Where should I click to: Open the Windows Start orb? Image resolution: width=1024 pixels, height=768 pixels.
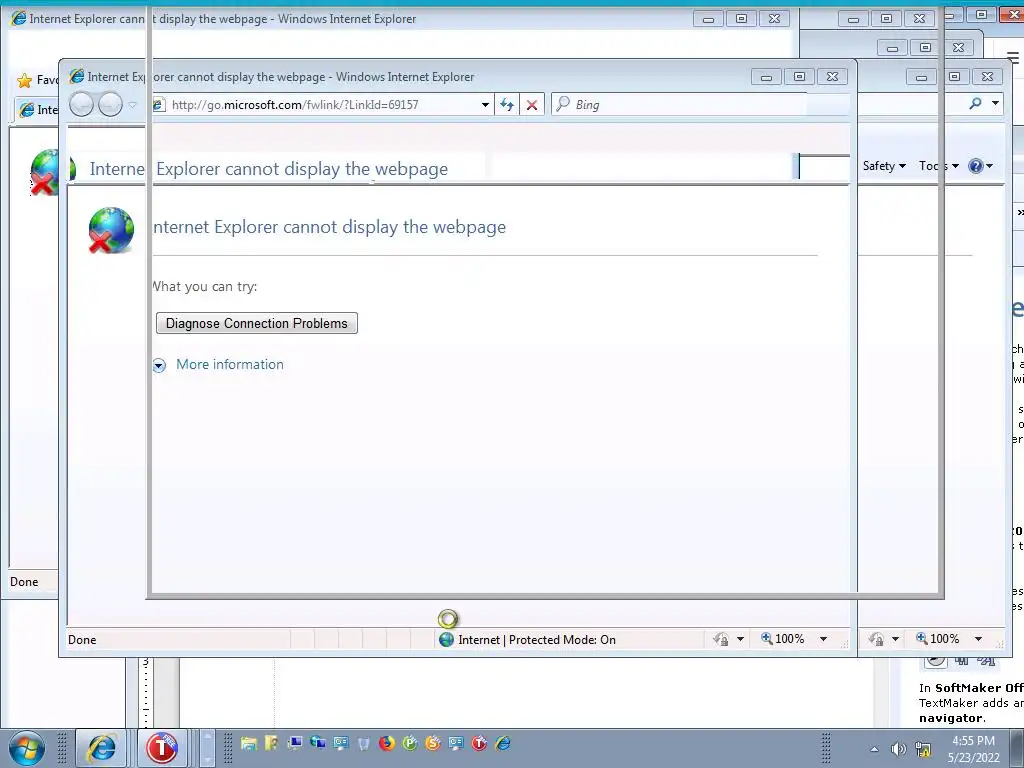26,748
